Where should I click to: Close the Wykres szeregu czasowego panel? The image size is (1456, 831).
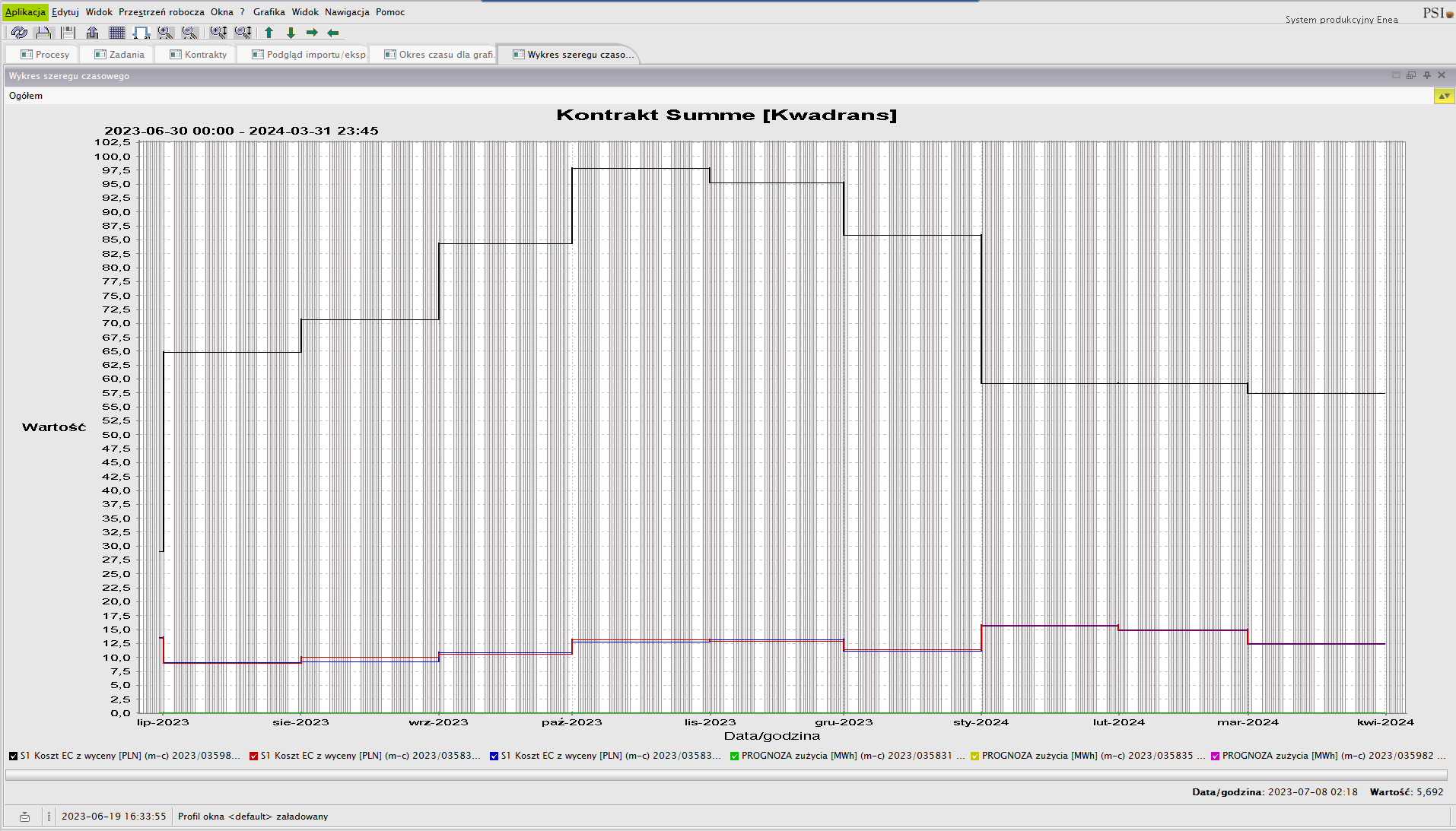click(1442, 75)
